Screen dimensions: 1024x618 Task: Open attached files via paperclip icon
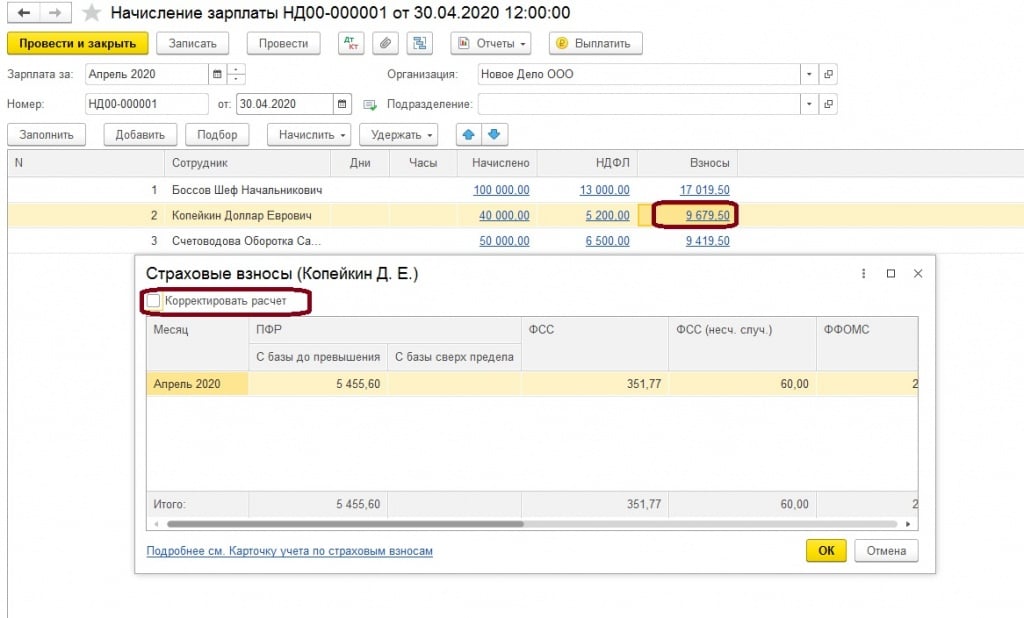385,44
